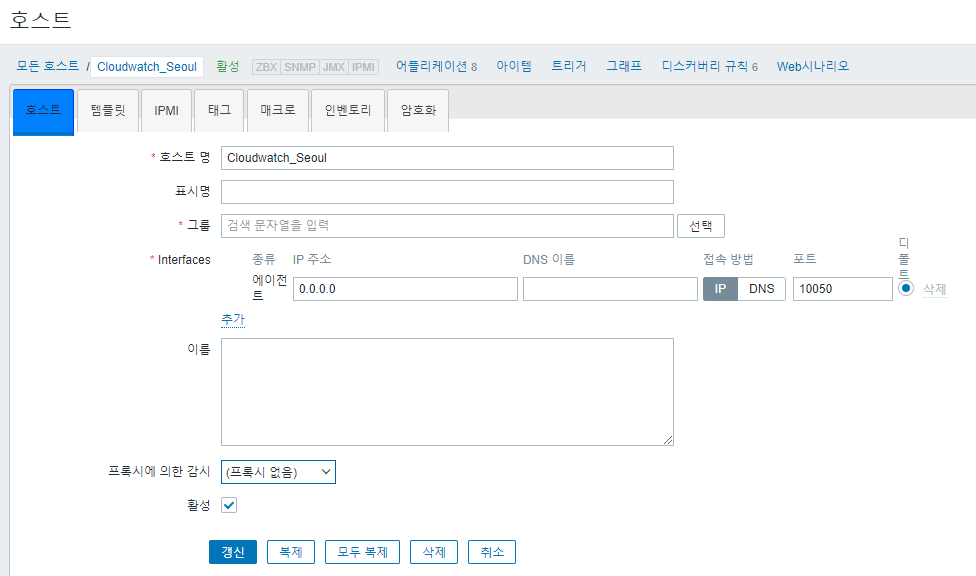Click the 호스트 page heading

41,20
